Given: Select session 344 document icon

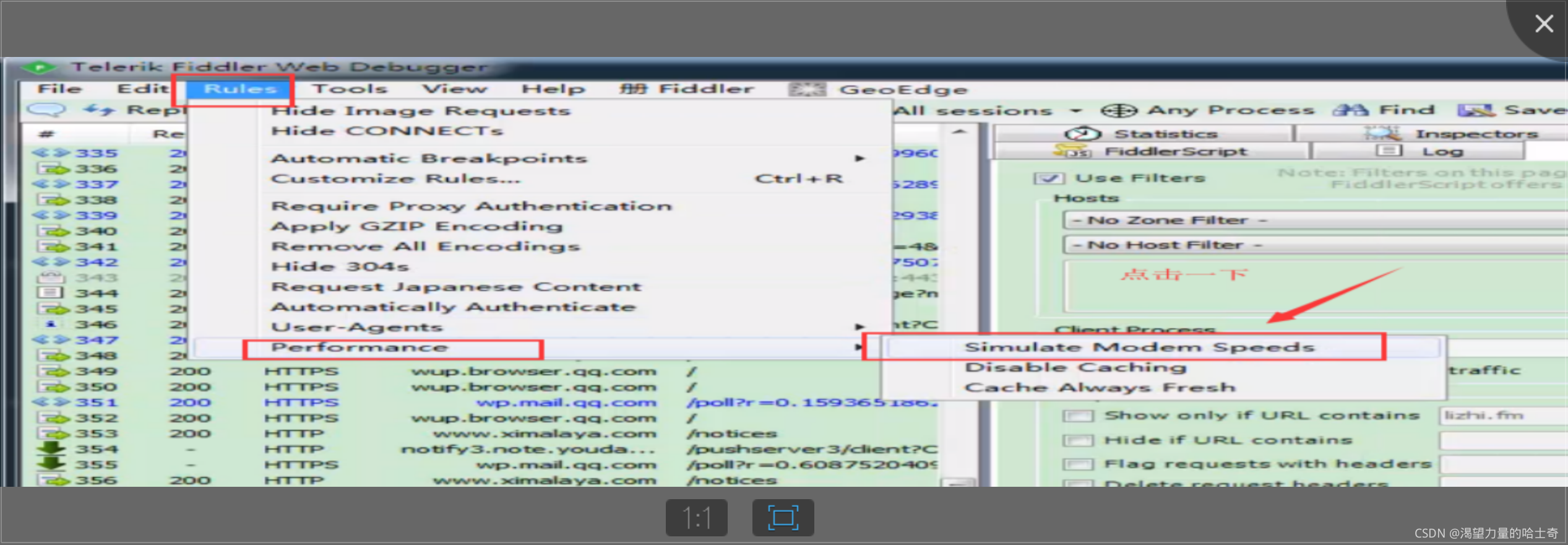Looking at the screenshot, I should click(x=51, y=293).
